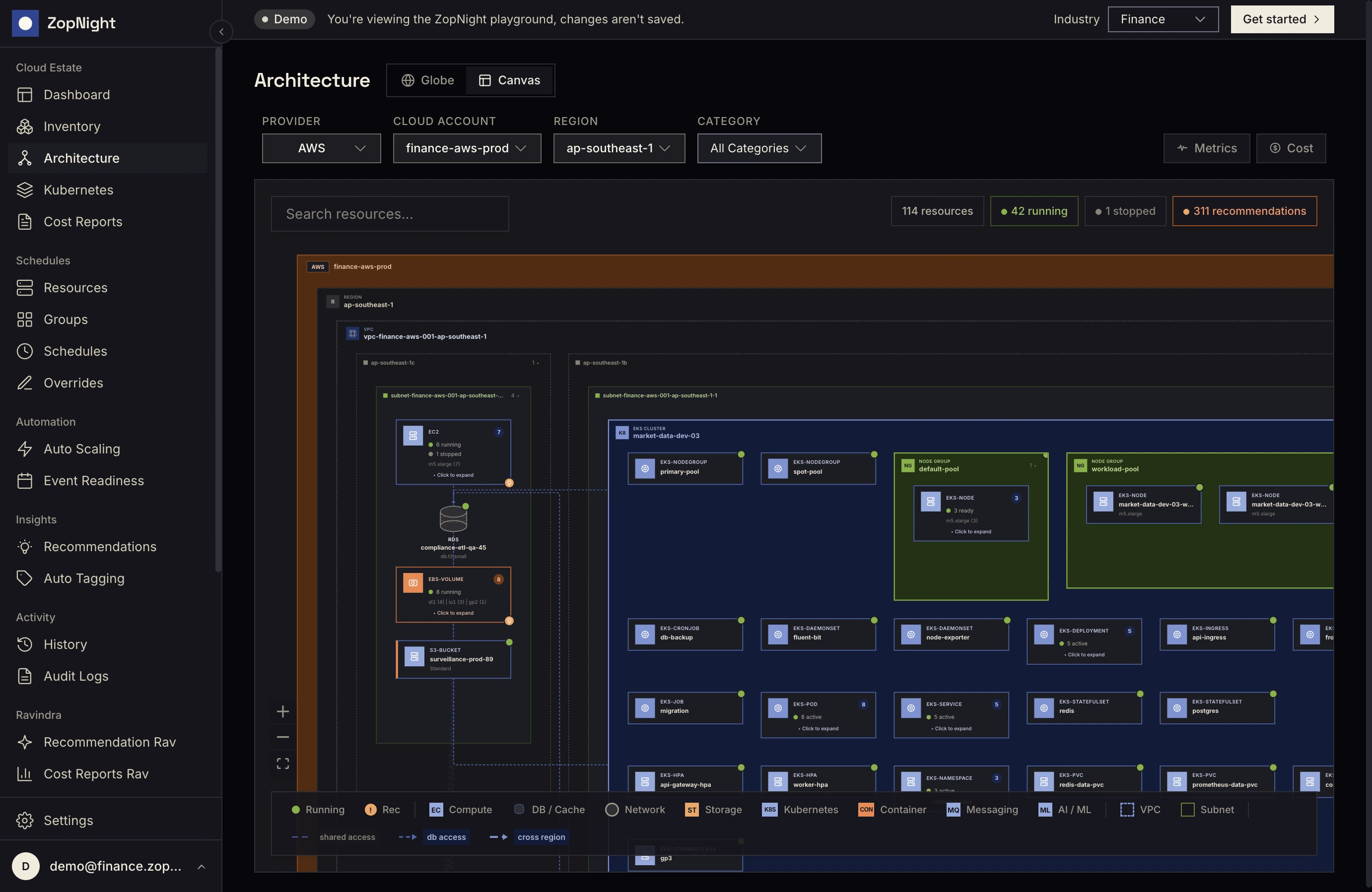
Task: Click the Get started button
Action: (1282, 19)
